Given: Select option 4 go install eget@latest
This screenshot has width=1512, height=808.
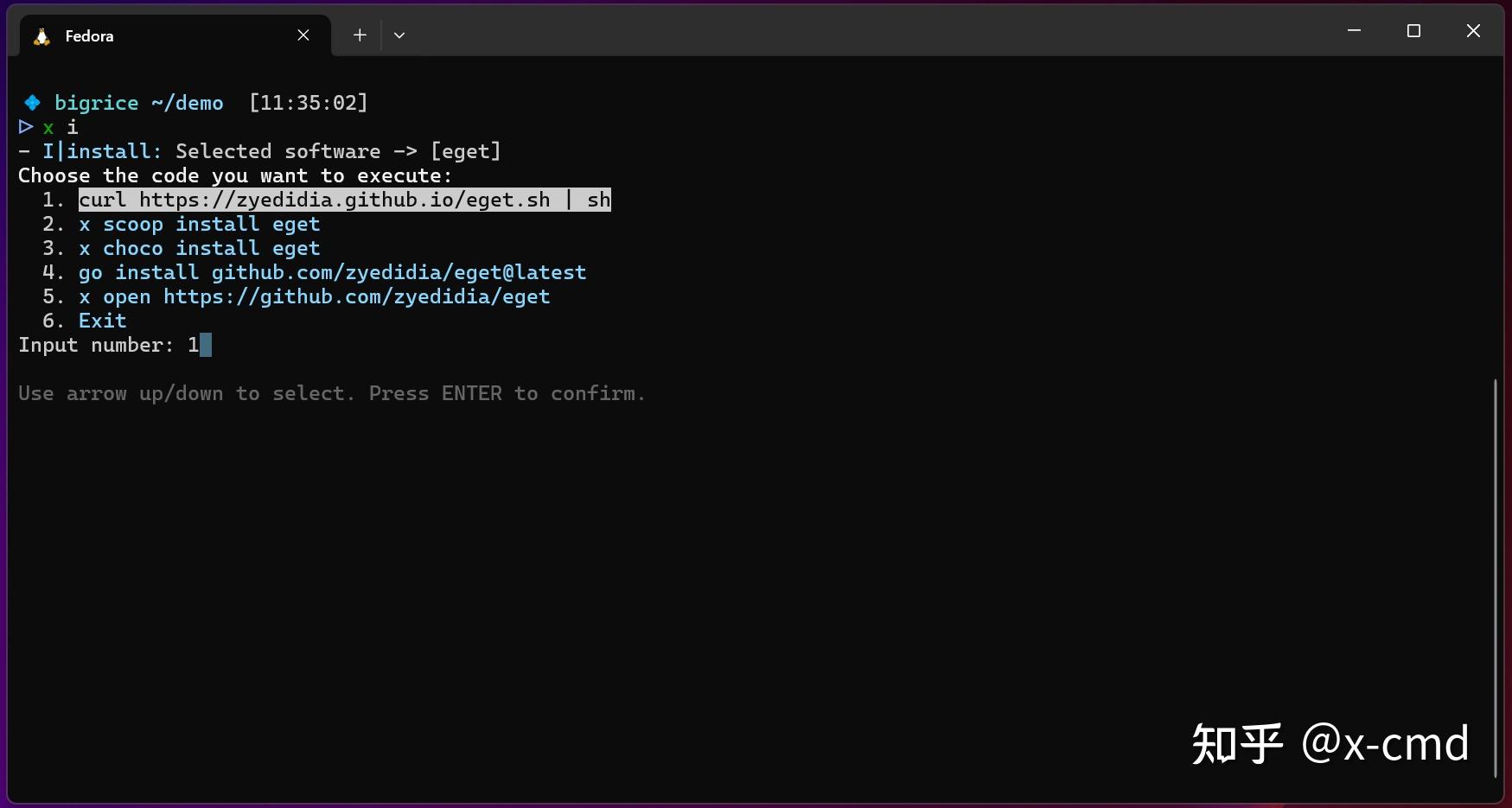Looking at the screenshot, I should [x=332, y=273].
